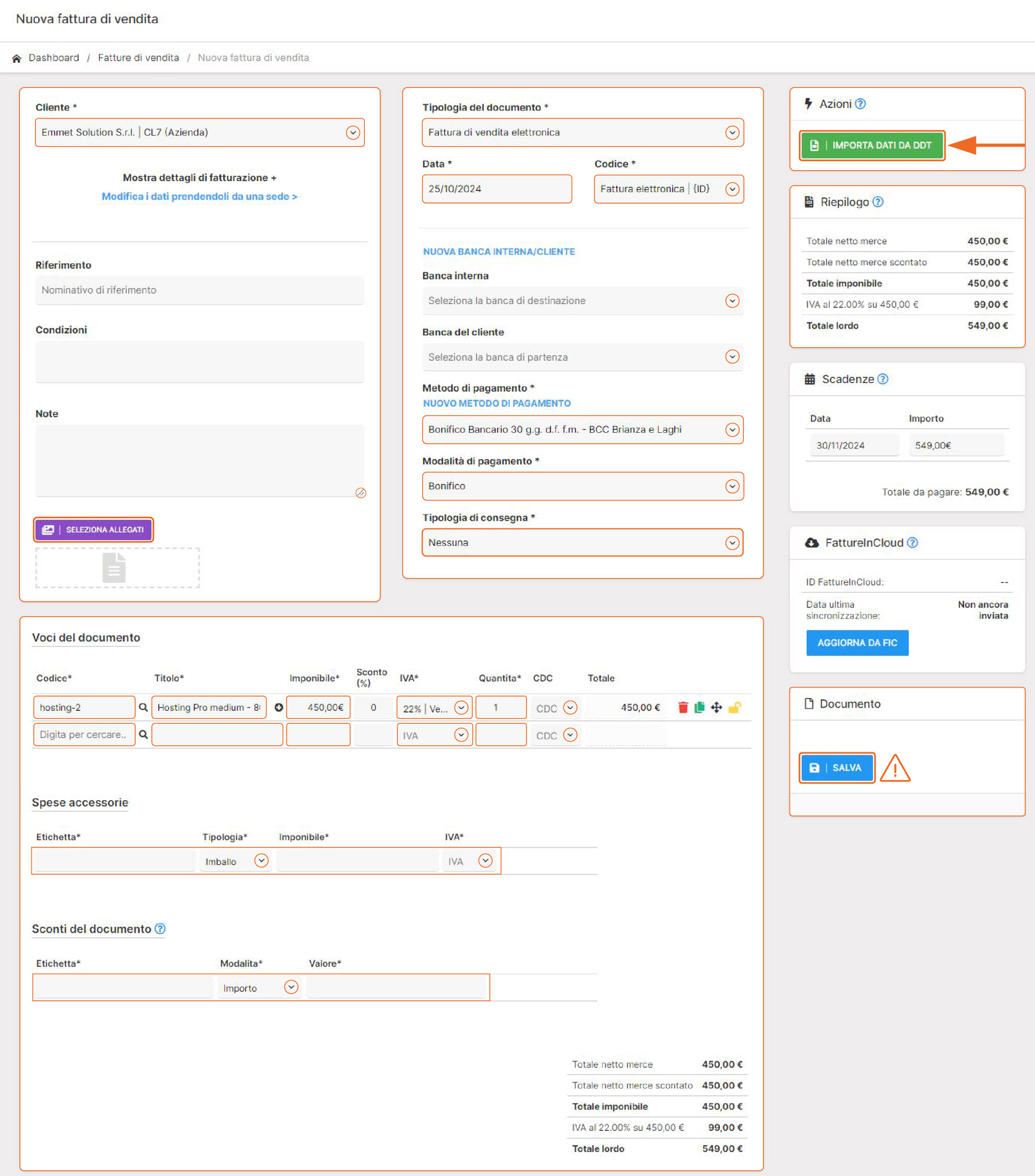The image size is (1035, 1176).
Task: Go to Fatture di vendita breadcrumb
Action: (x=138, y=58)
